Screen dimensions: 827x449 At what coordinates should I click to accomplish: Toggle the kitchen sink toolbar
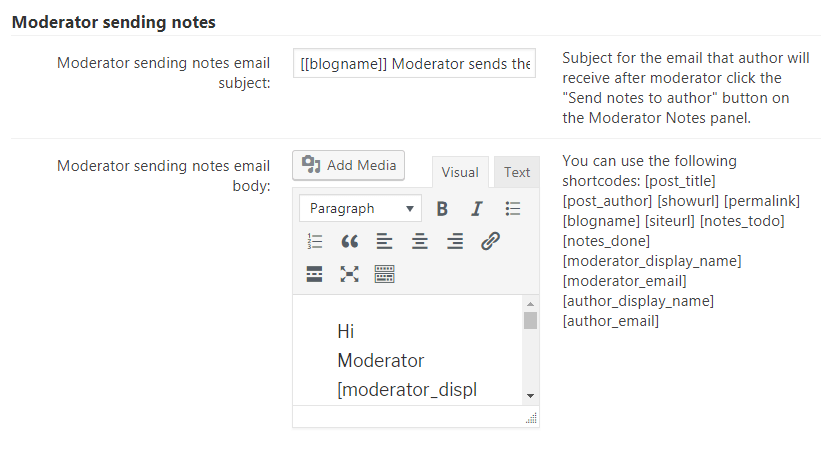385,274
